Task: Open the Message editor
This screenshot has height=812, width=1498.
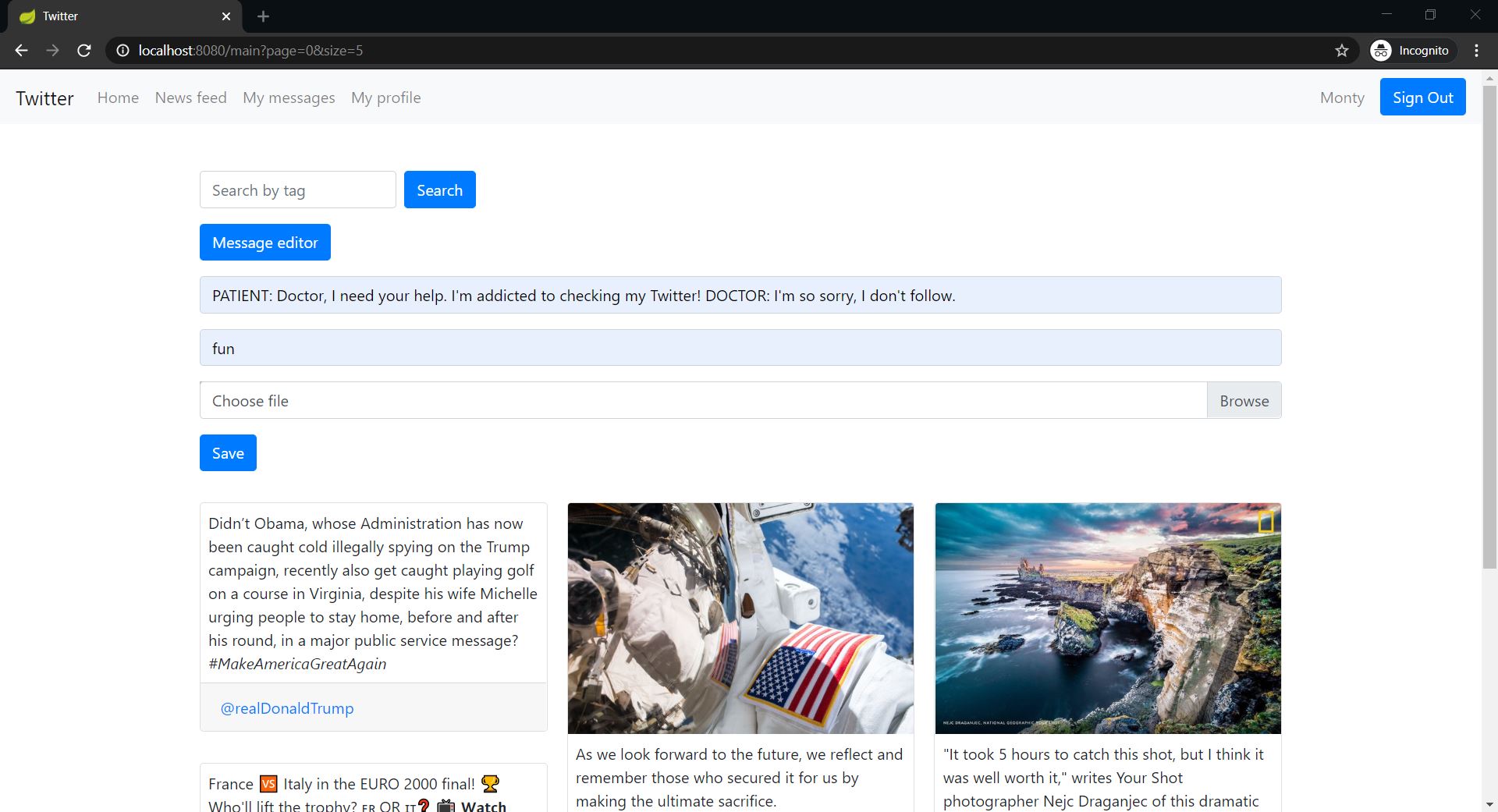Action: coord(264,242)
